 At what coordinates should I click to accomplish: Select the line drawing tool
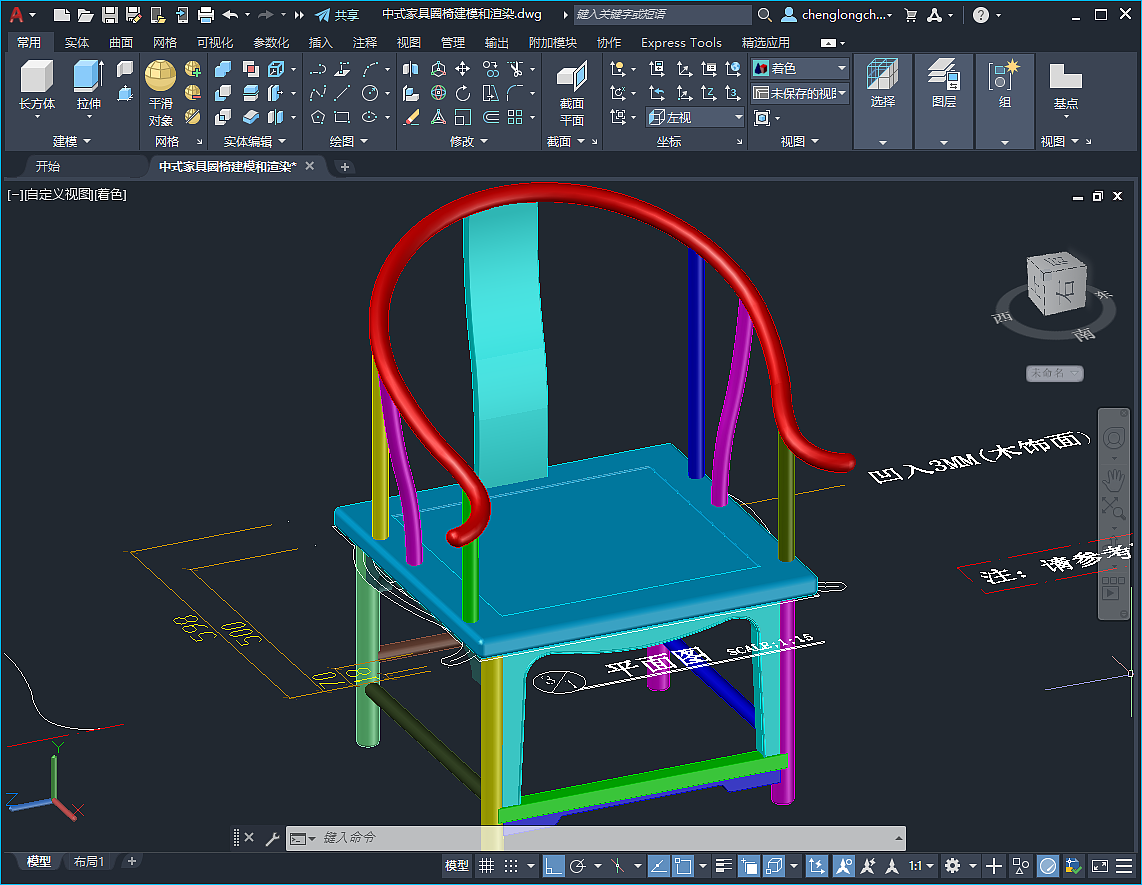click(342, 93)
